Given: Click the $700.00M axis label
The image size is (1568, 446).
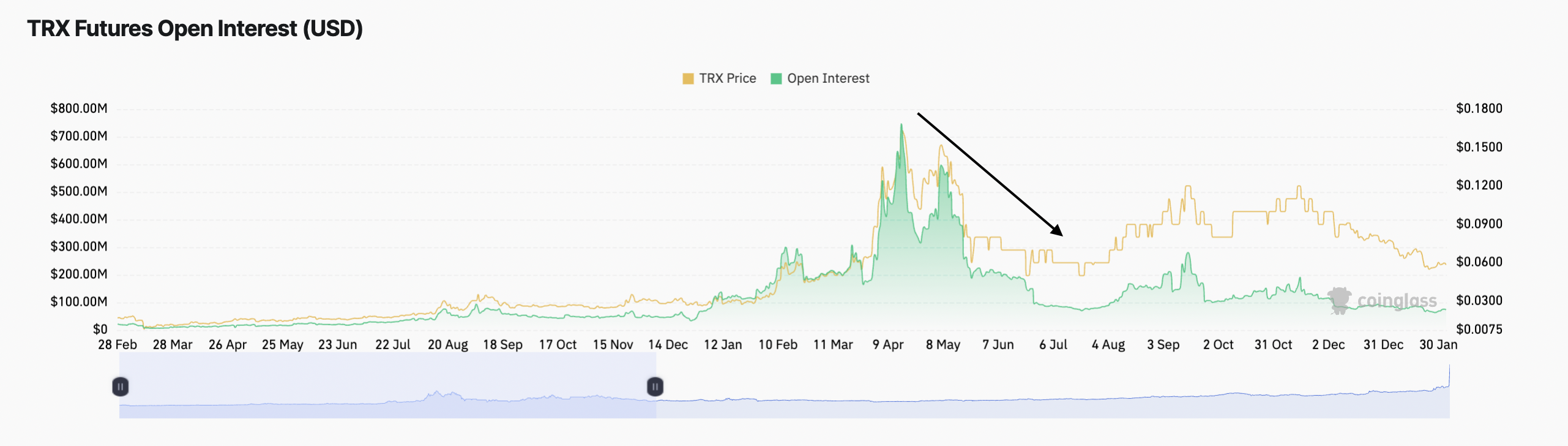Looking at the screenshot, I should point(78,136).
